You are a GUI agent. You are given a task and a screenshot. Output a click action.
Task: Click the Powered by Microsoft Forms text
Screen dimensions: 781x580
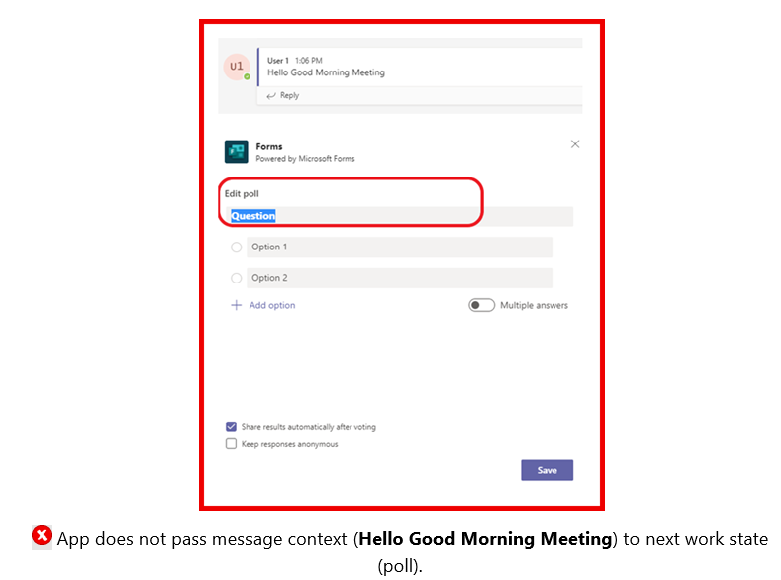click(305, 159)
